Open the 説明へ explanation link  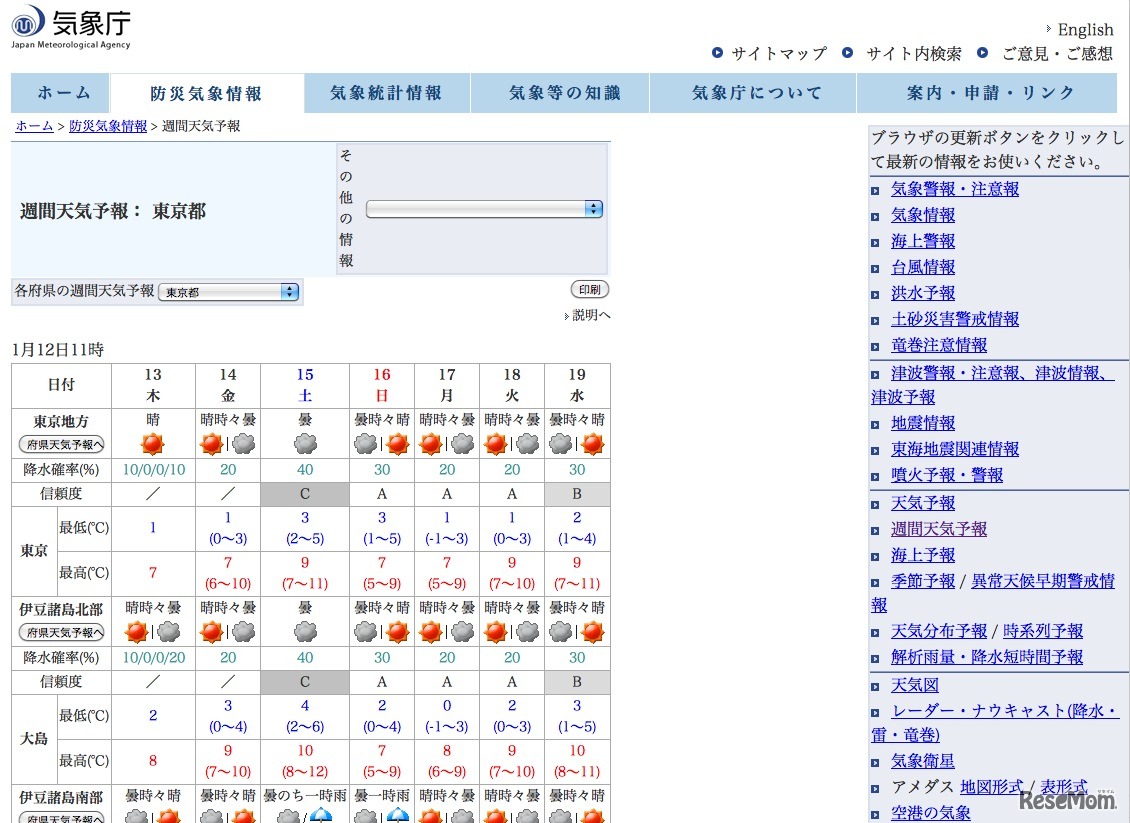click(x=590, y=315)
